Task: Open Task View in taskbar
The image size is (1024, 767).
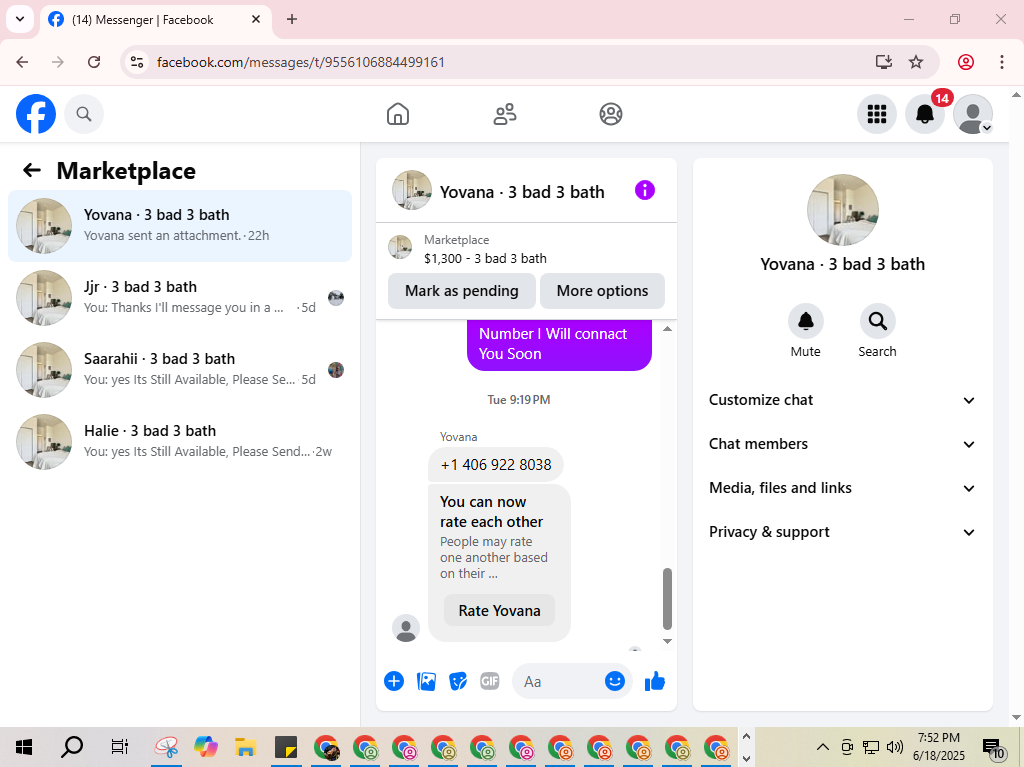Action: click(120, 747)
